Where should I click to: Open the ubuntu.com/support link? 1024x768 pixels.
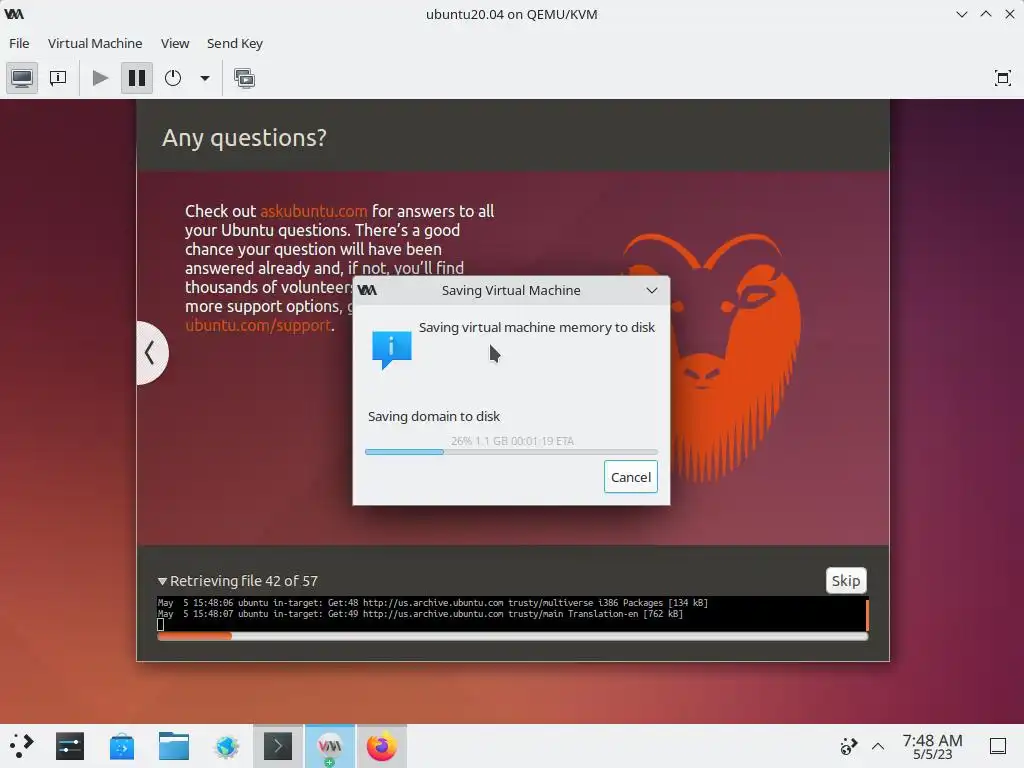coord(258,325)
